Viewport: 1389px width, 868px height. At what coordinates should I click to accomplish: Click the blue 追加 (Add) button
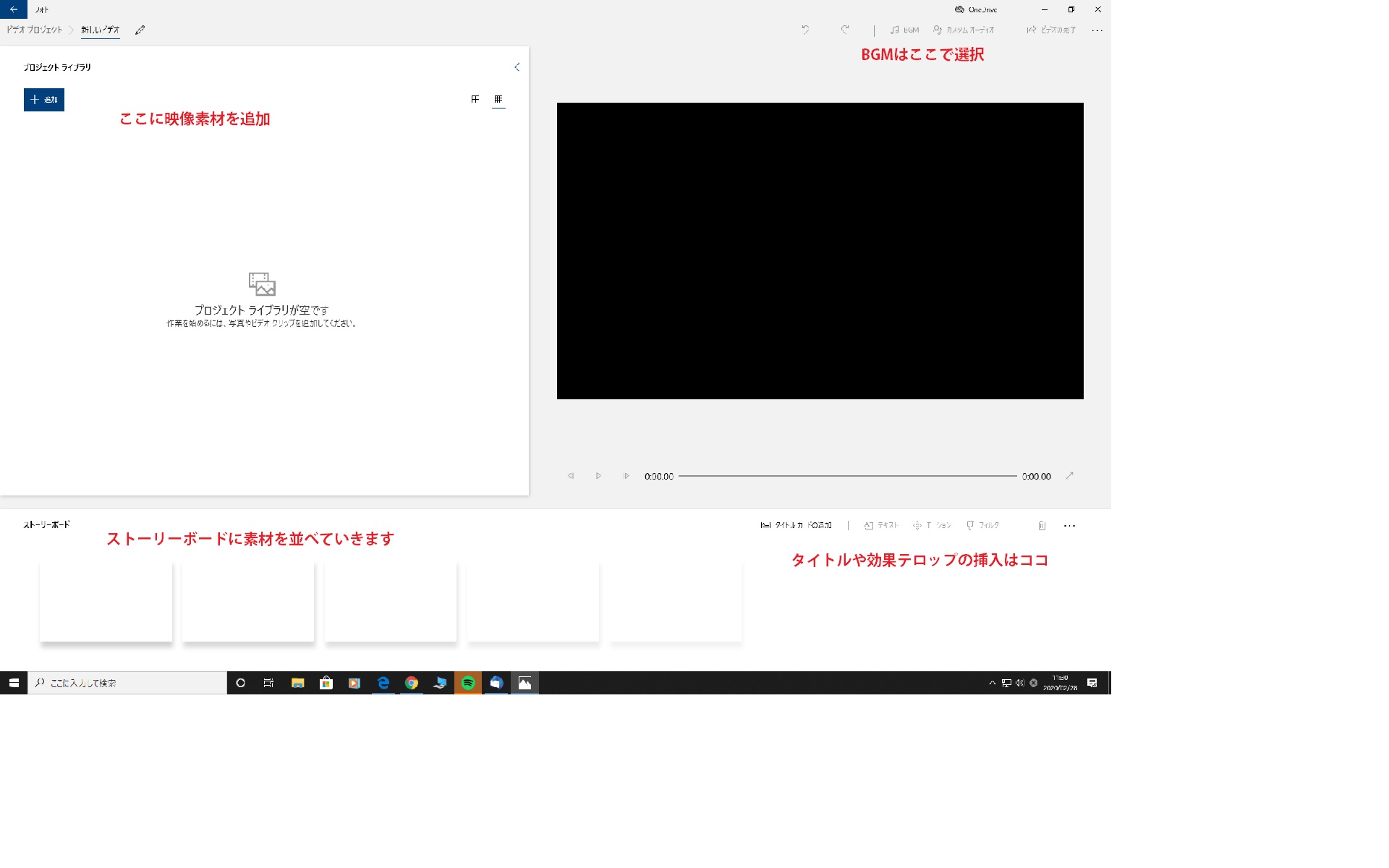point(44,100)
